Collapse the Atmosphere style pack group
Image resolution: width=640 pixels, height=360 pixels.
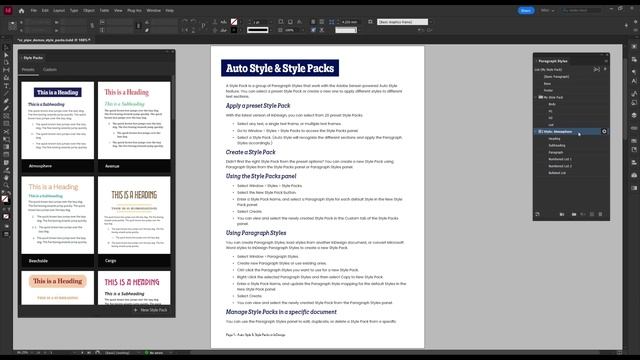point(536,131)
